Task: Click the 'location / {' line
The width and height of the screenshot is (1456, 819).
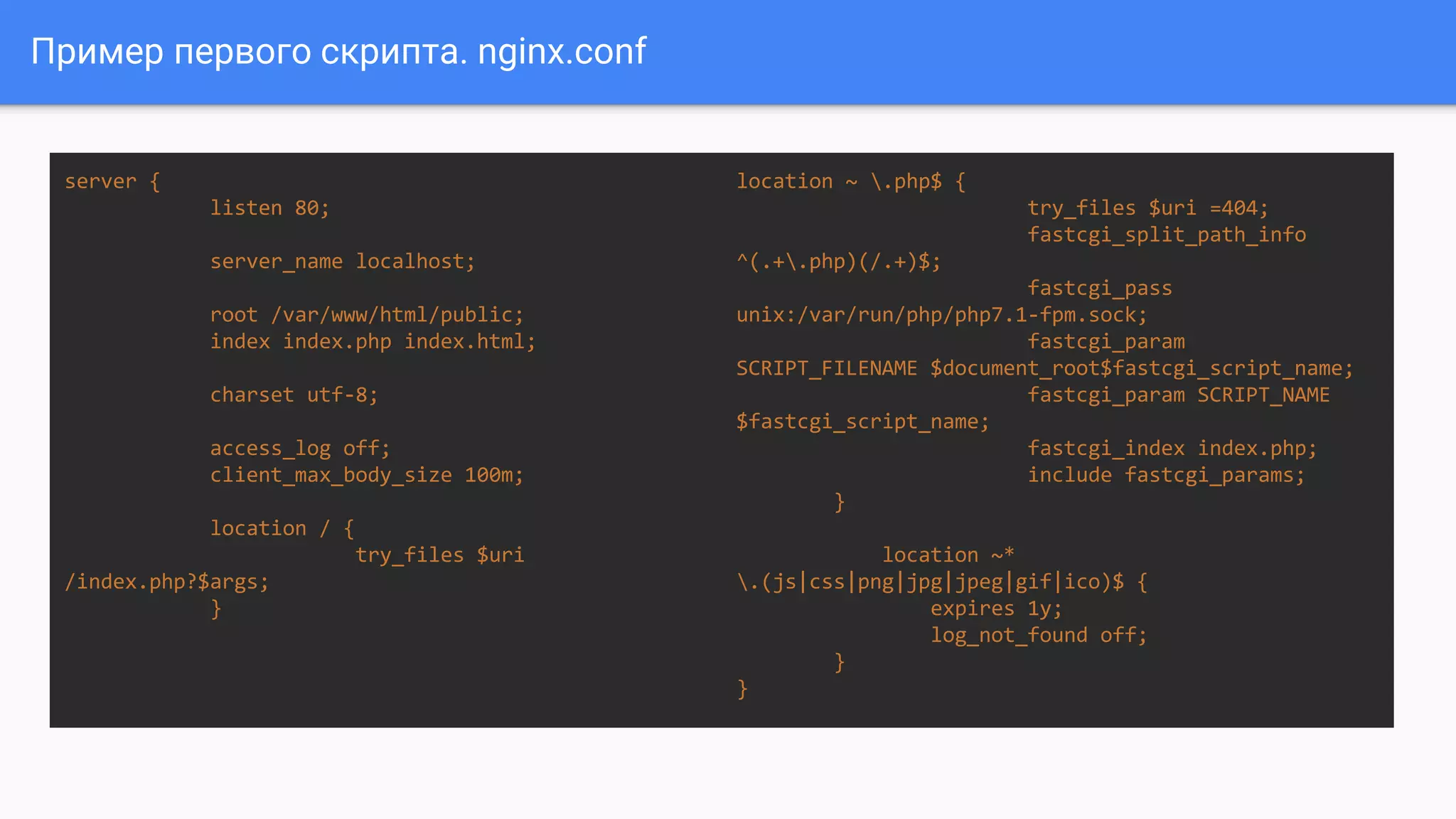Action: pos(282,528)
